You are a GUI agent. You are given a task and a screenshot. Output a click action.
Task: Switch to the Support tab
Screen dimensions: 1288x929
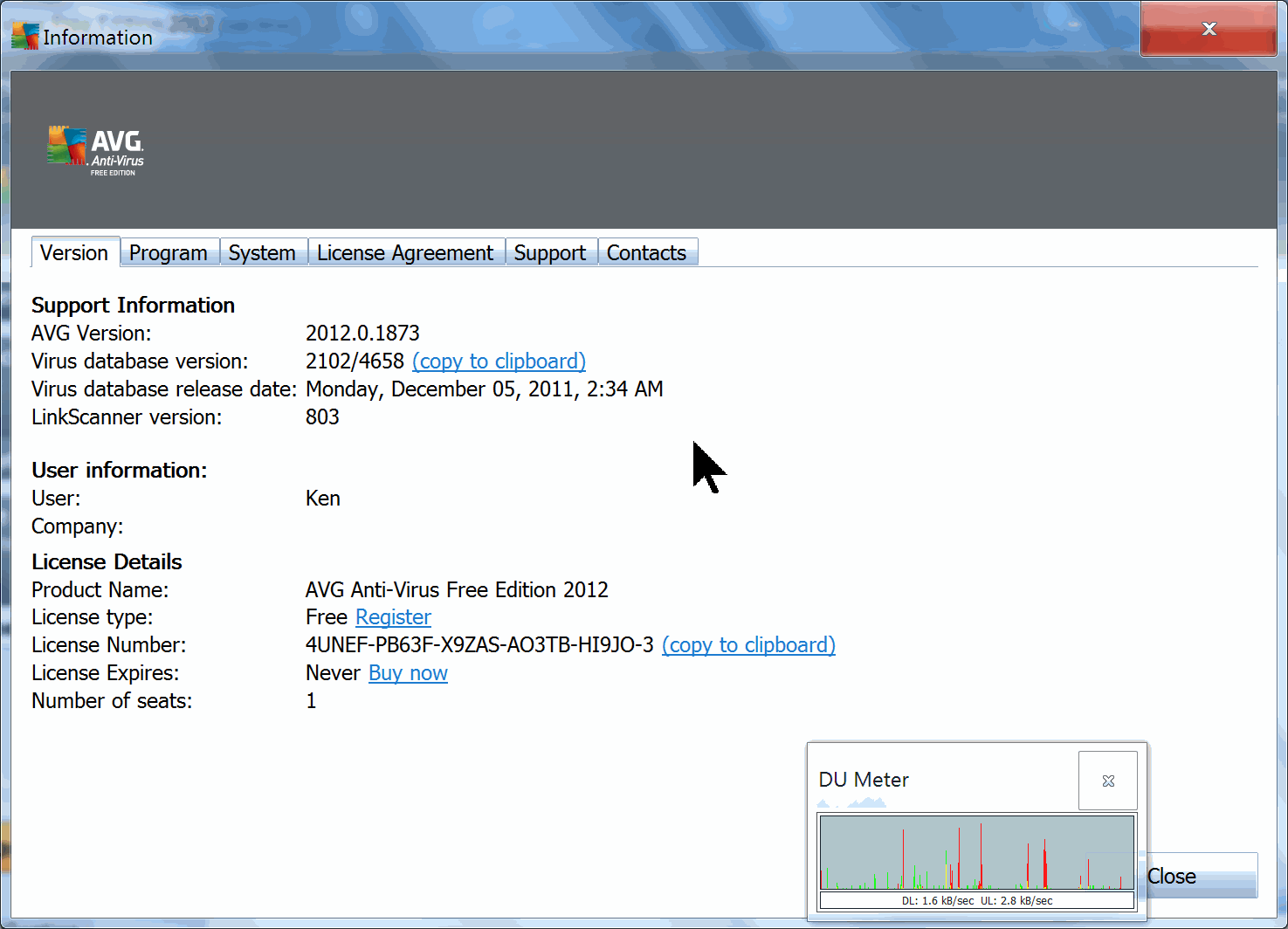[x=551, y=252]
